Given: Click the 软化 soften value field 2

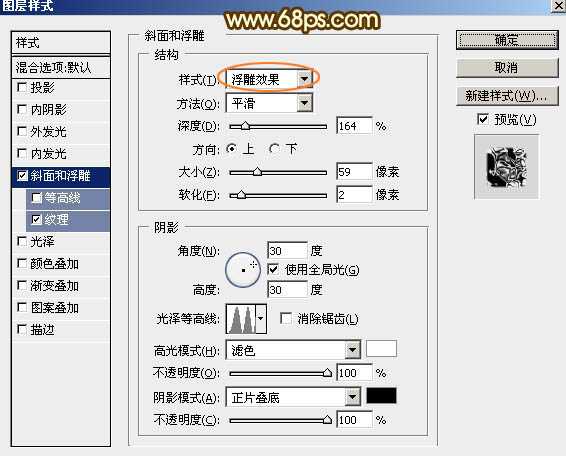Looking at the screenshot, I should (354, 195).
